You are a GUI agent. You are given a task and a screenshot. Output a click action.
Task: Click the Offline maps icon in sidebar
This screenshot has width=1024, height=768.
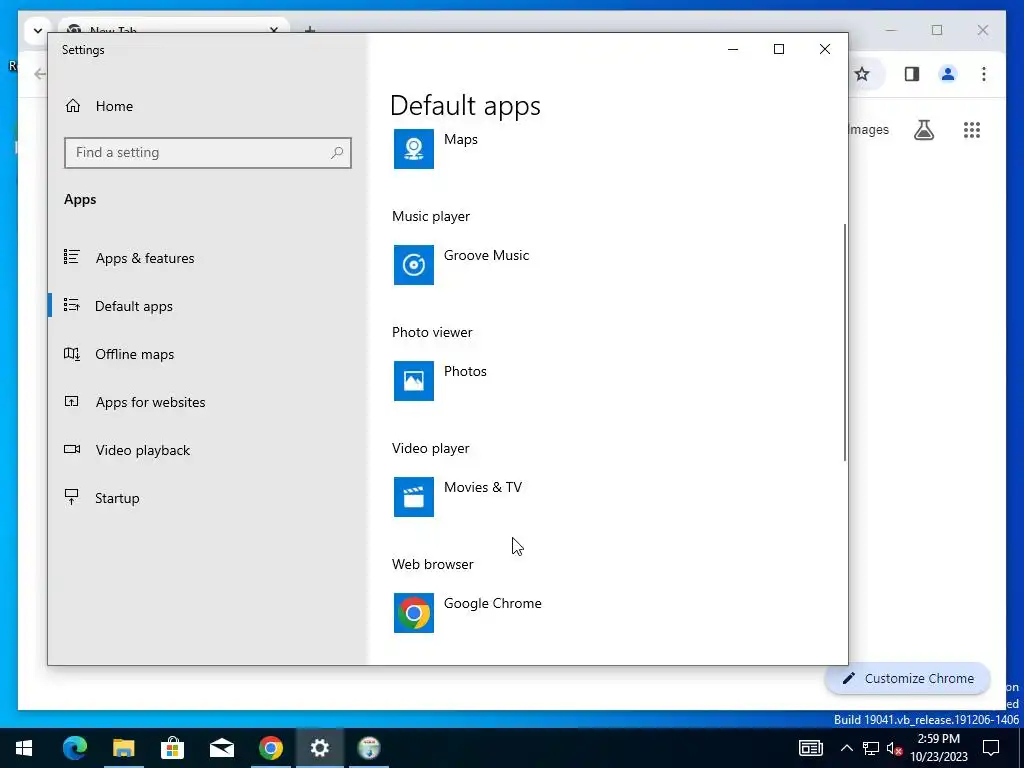(72, 353)
